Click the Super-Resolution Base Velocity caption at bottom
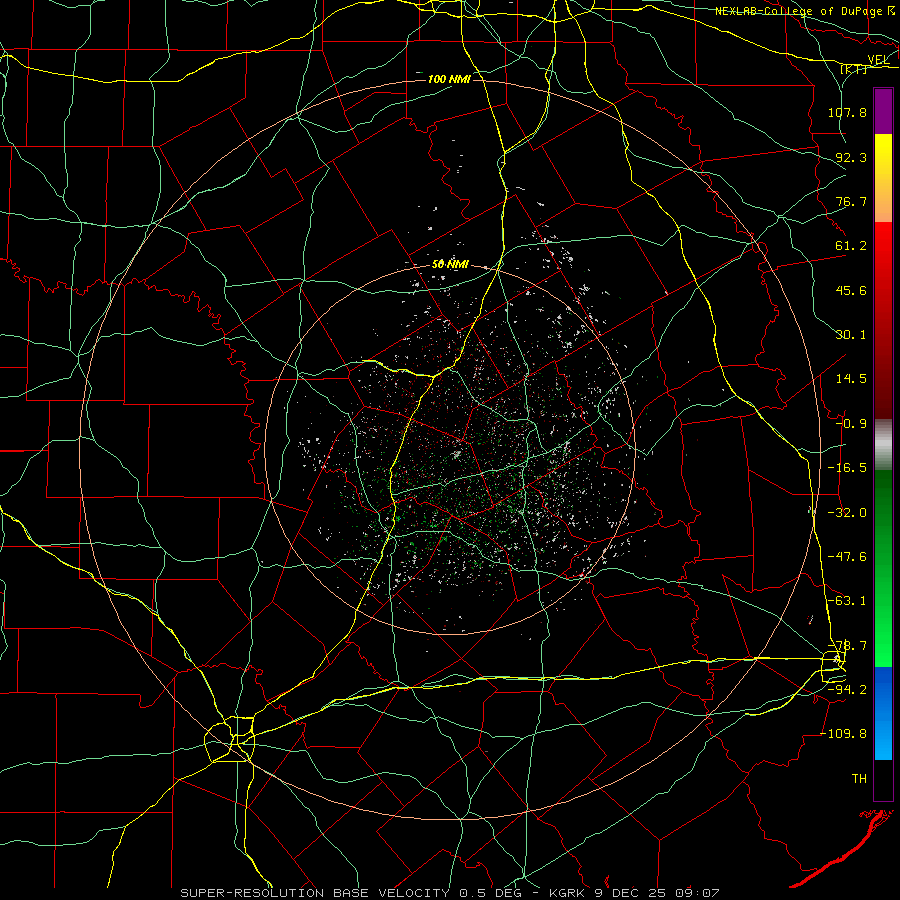The width and height of the screenshot is (900, 900). pyautogui.click(x=449, y=893)
